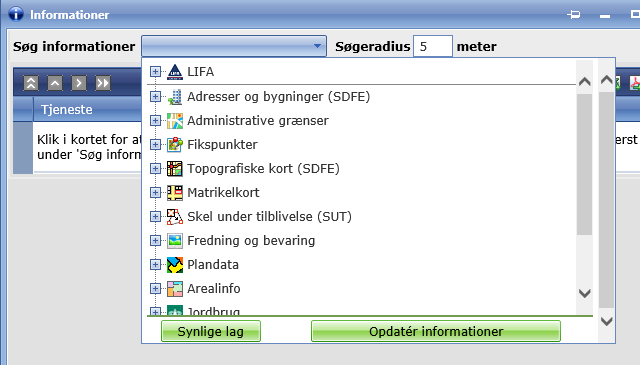Expand the Fredning og bevaring node
The width and height of the screenshot is (640, 365).
click(x=155, y=241)
